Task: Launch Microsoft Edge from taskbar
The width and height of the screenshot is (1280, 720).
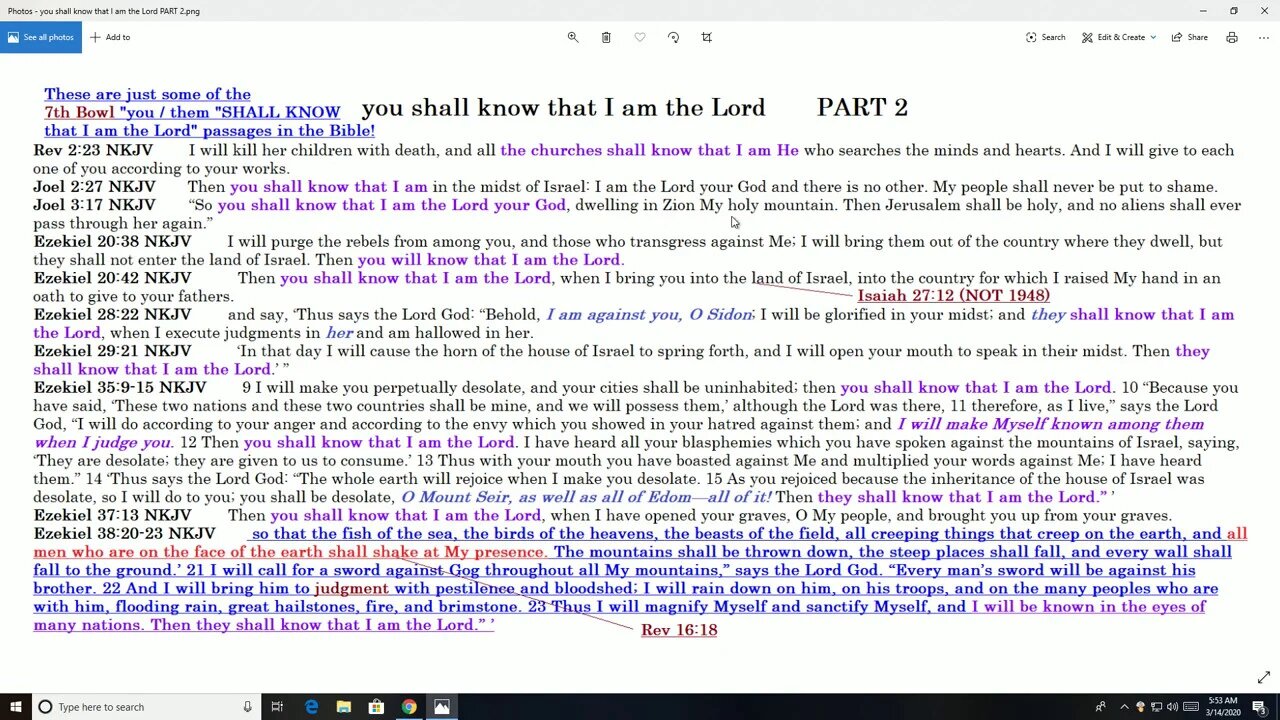Action: click(312, 707)
